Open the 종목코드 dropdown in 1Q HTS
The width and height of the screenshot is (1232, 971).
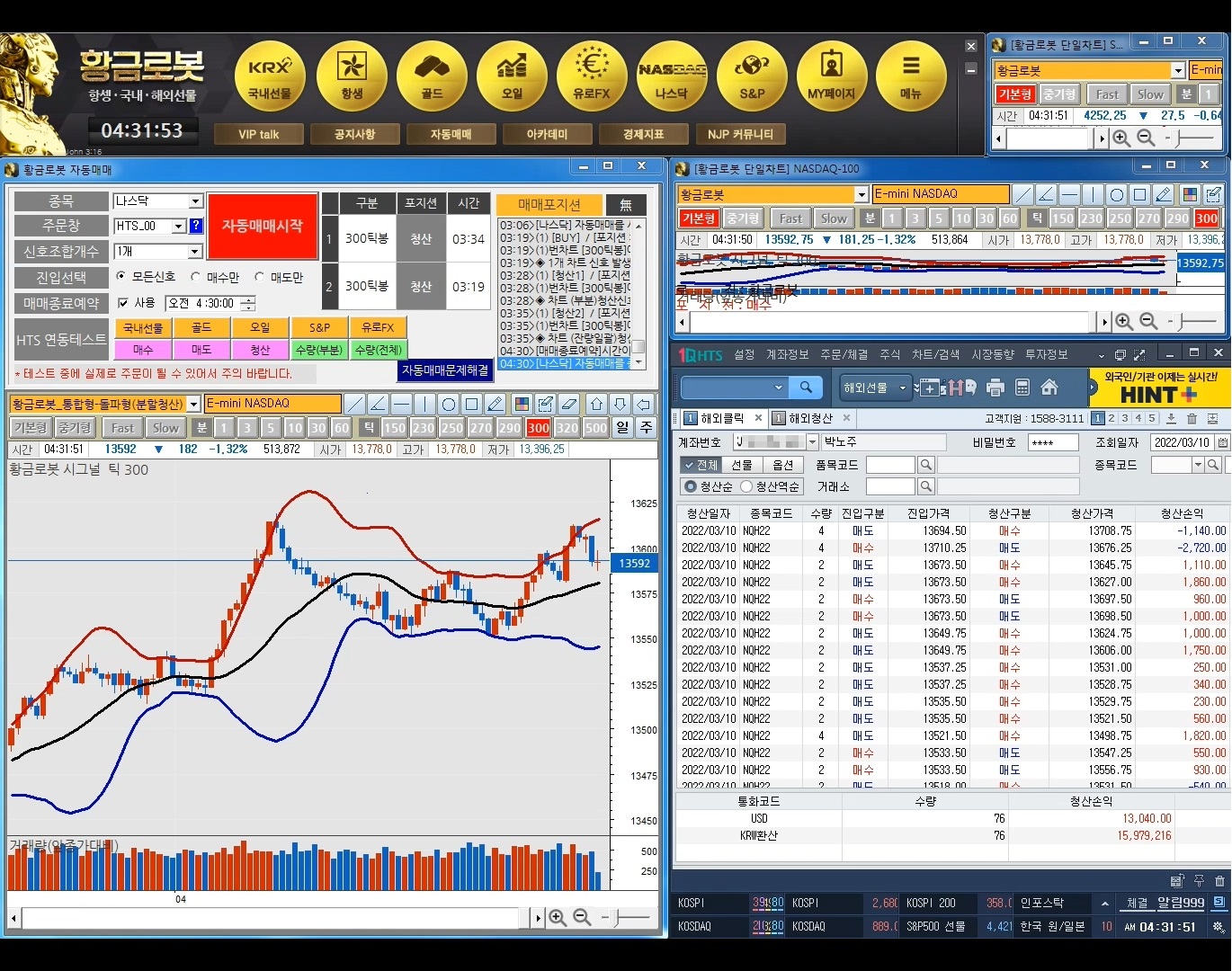pos(1198,465)
